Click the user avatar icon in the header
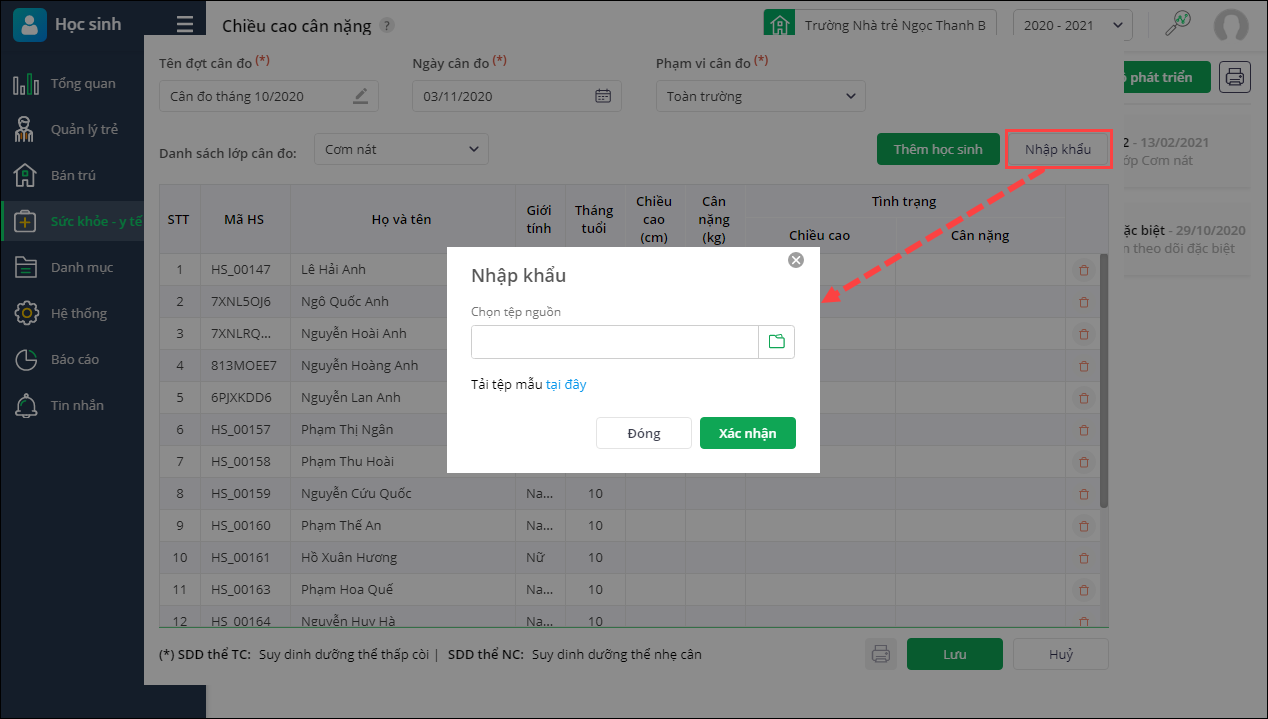1268x719 pixels. click(1230, 25)
